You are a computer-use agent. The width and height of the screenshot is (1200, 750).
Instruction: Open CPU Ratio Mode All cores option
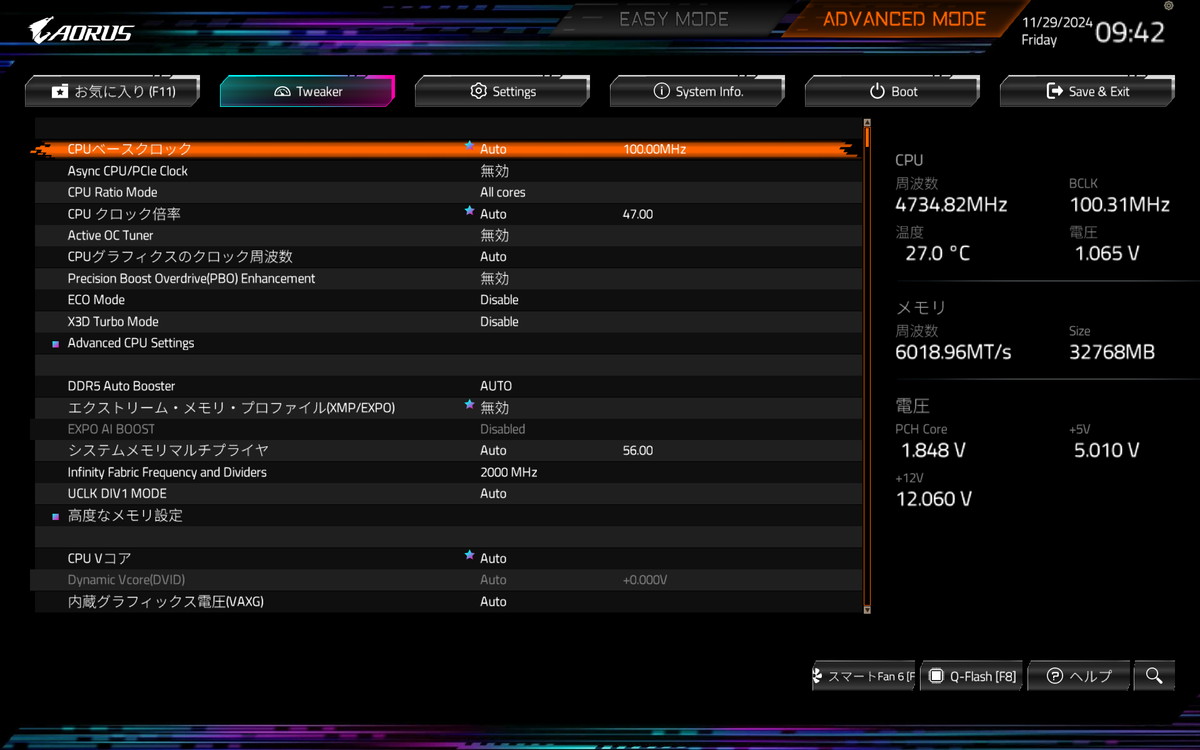point(502,192)
